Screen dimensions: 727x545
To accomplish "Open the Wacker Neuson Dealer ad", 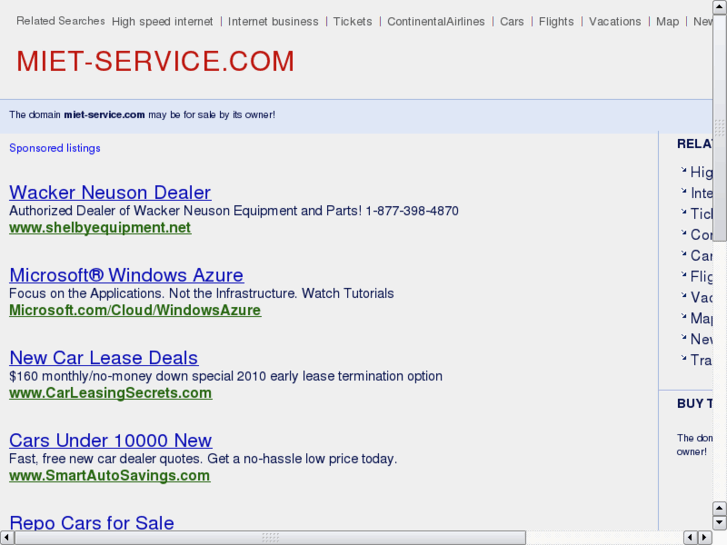I will click(110, 192).
